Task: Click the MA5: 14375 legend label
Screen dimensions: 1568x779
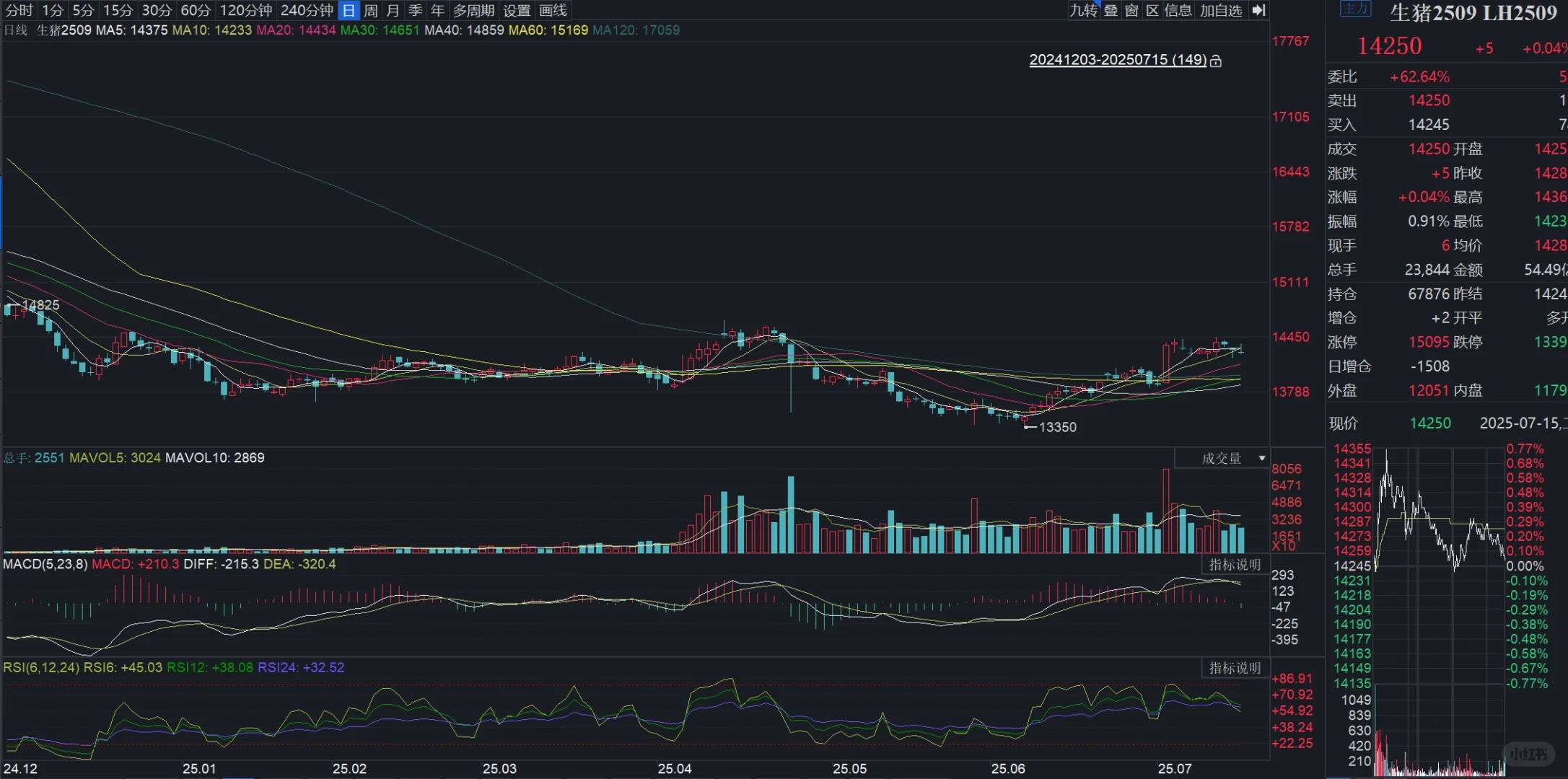Action: [x=132, y=30]
